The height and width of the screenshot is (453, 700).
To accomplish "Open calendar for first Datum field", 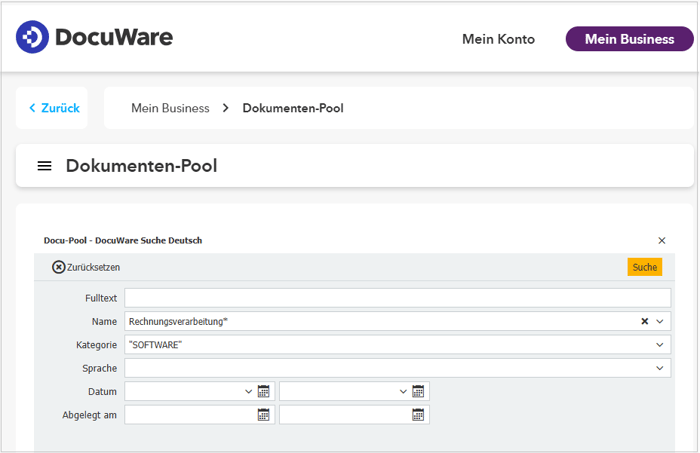I will point(263,391).
